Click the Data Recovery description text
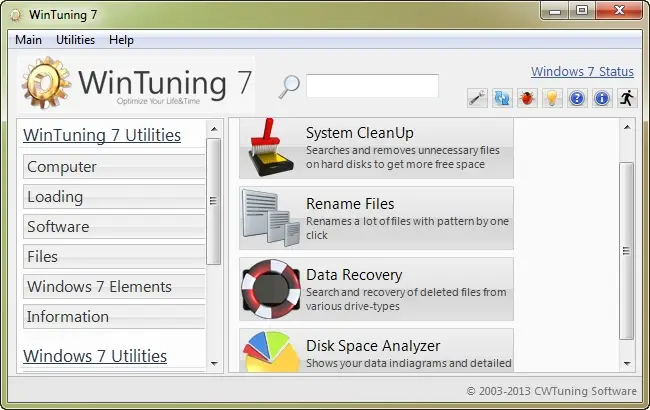Screen dimensions: 650x410 coord(406,299)
